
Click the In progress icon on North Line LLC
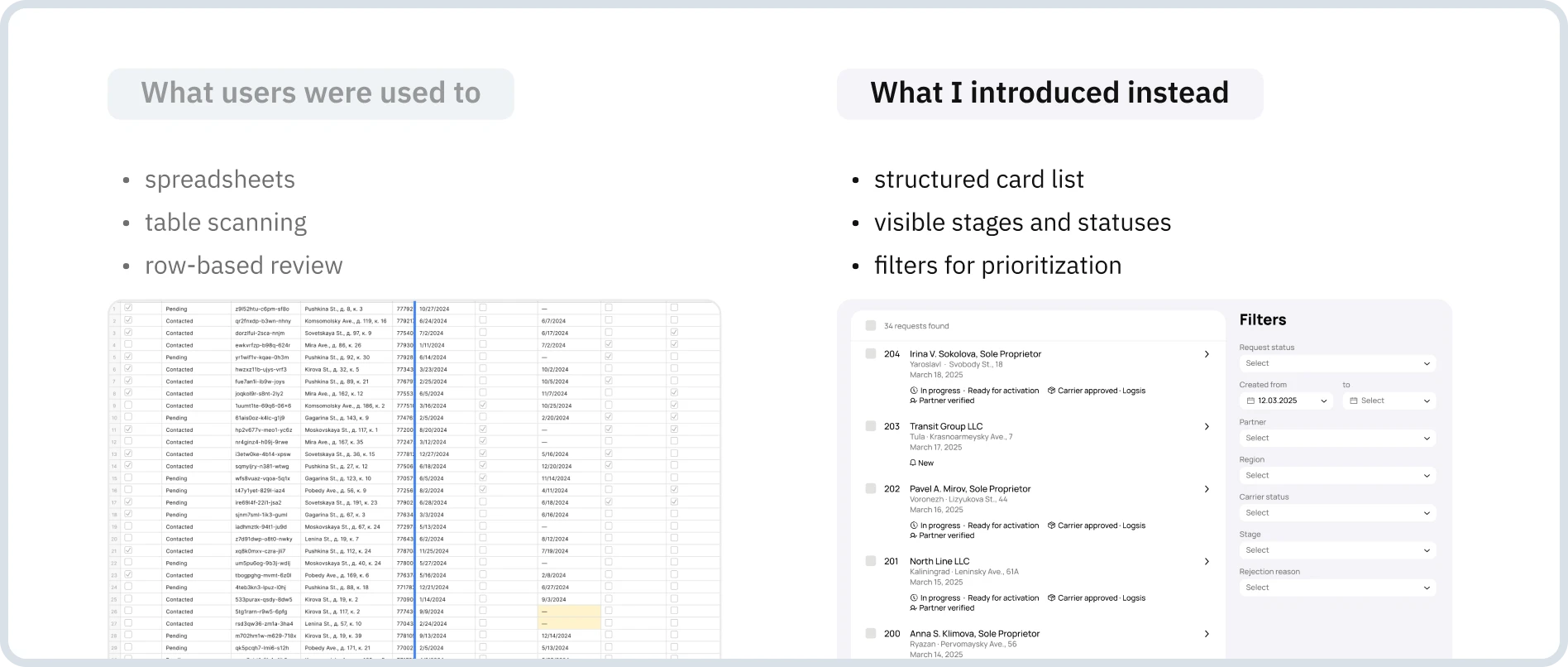[x=914, y=597]
